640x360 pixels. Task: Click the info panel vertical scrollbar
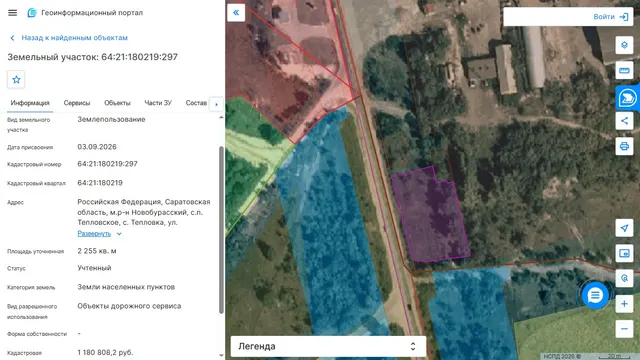221,230
